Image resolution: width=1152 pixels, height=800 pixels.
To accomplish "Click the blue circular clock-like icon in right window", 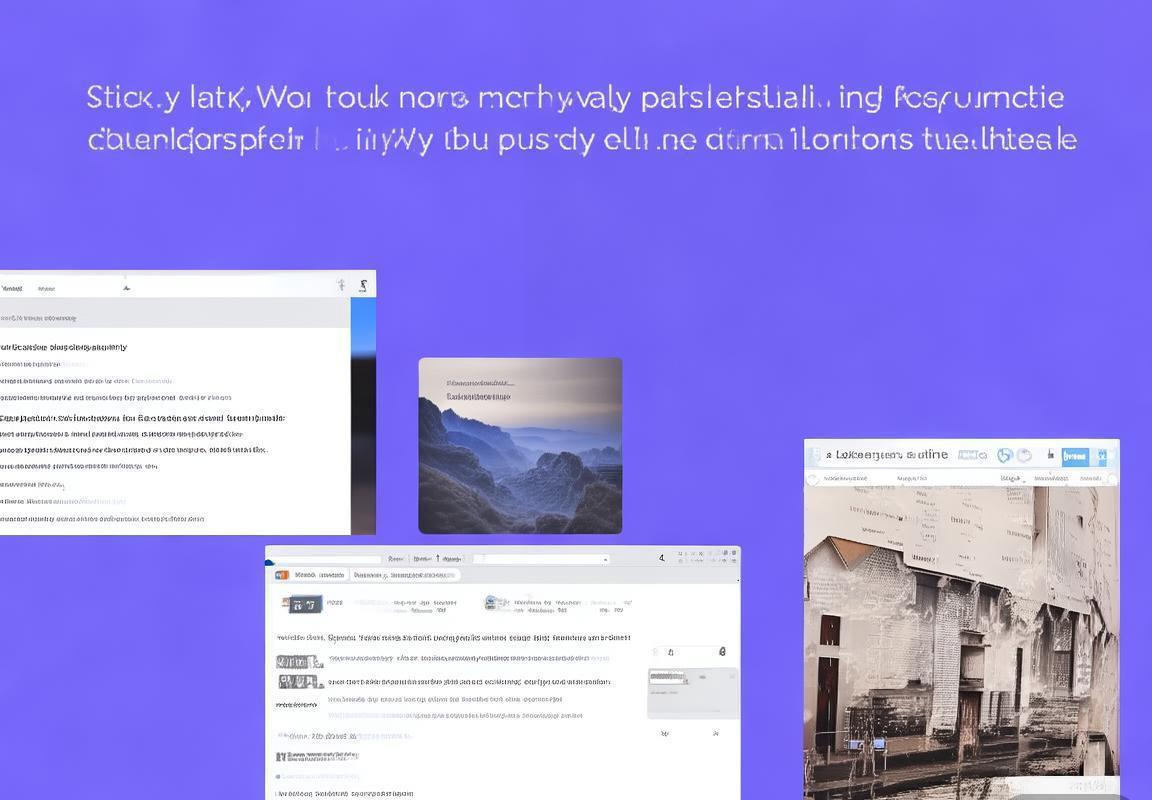I will (x=1004, y=455).
